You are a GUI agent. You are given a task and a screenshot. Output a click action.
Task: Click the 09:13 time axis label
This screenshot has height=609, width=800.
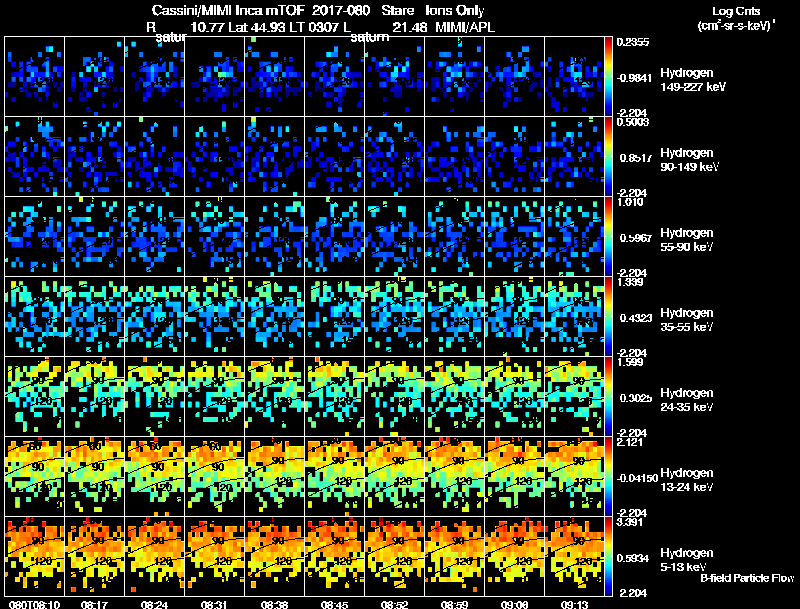pos(574,604)
